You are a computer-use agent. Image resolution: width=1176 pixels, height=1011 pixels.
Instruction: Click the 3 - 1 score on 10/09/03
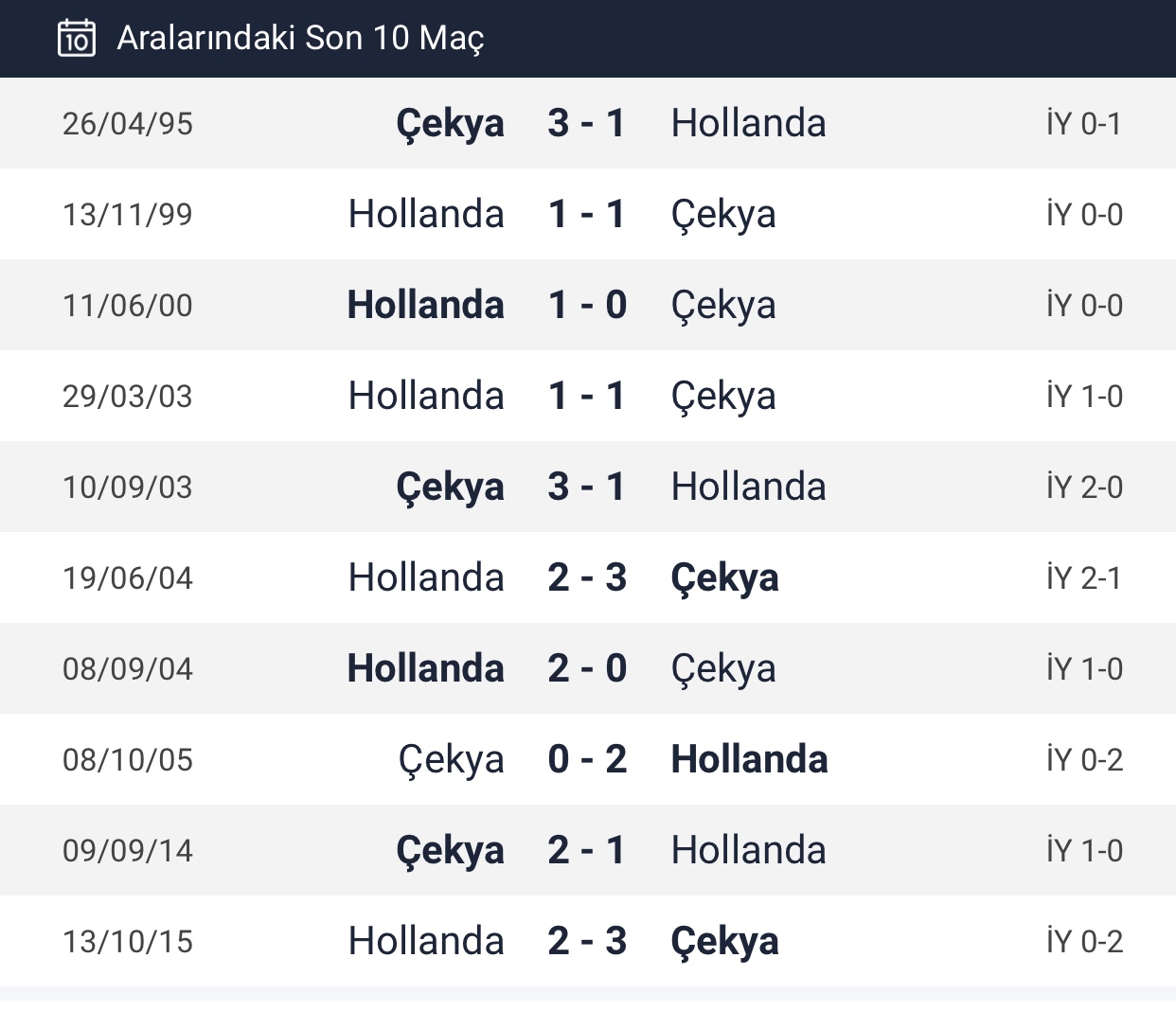click(x=587, y=487)
